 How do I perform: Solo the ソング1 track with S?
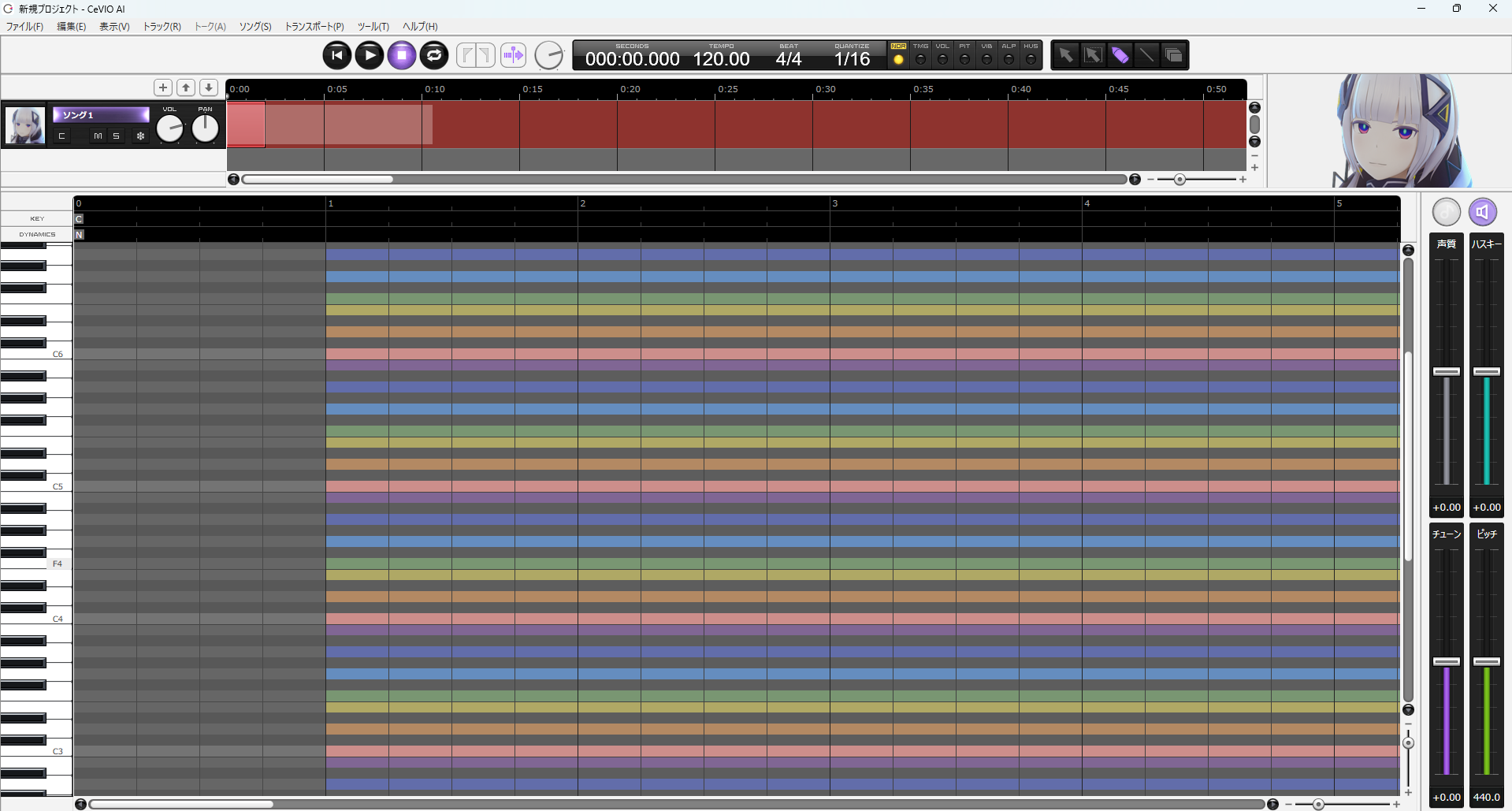click(116, 136)
